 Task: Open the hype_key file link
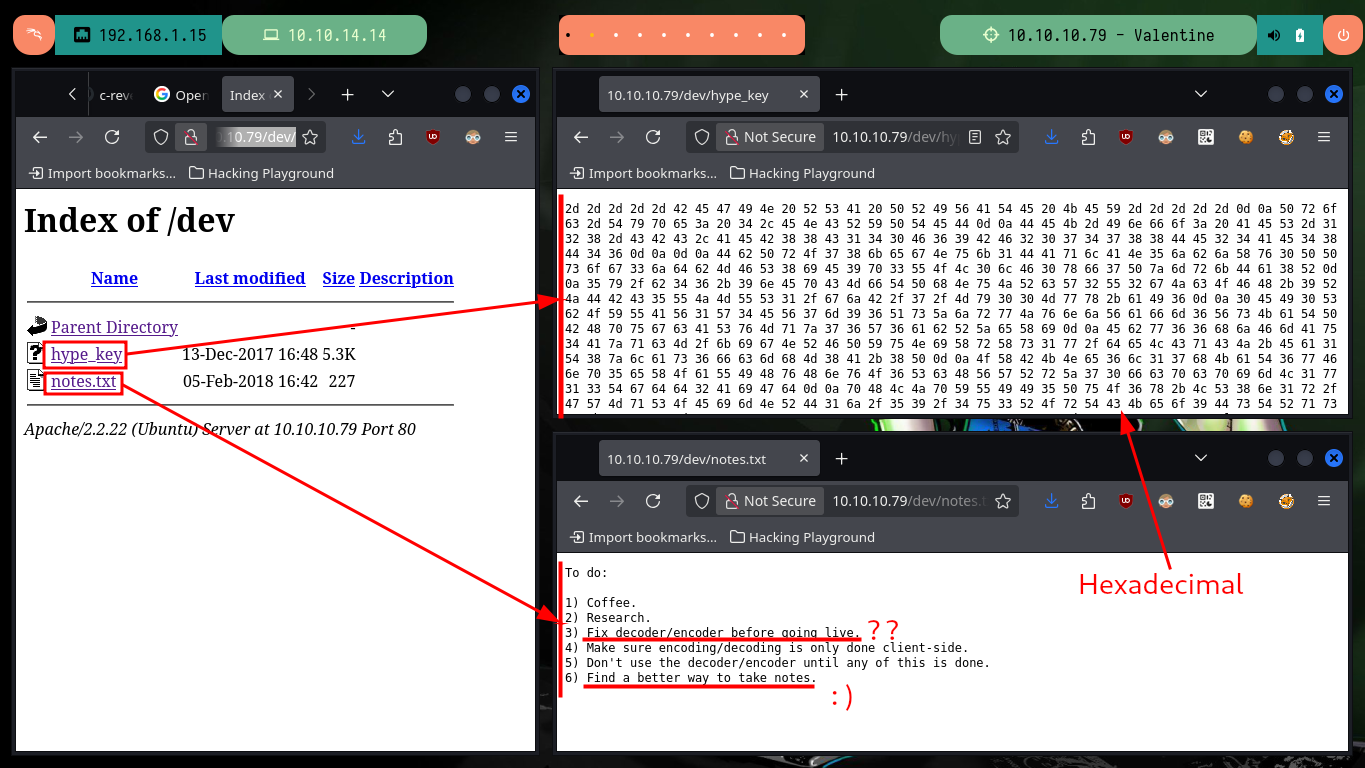(x=87, y=354)
